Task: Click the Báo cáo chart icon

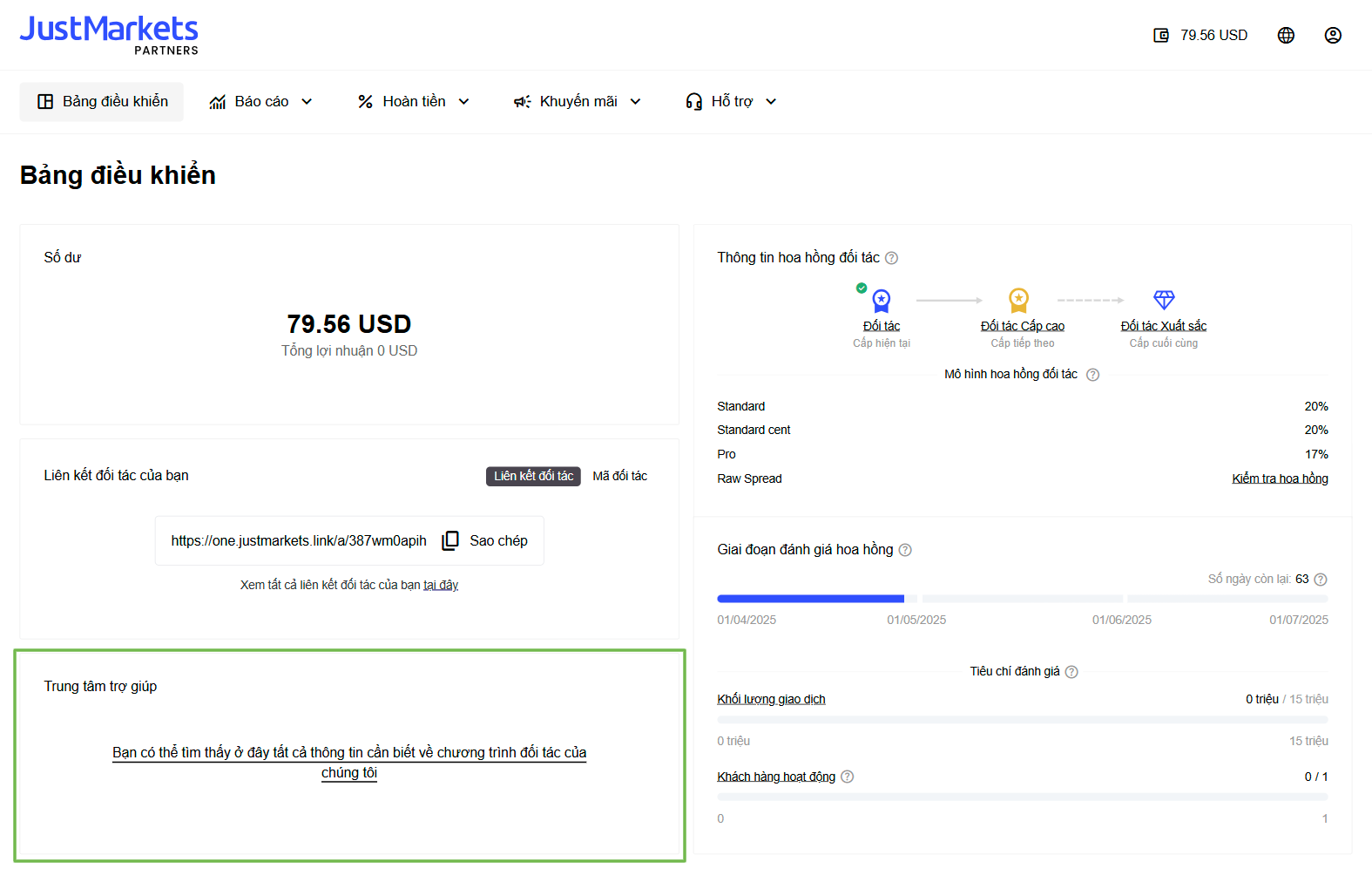Action: [218, 102]
